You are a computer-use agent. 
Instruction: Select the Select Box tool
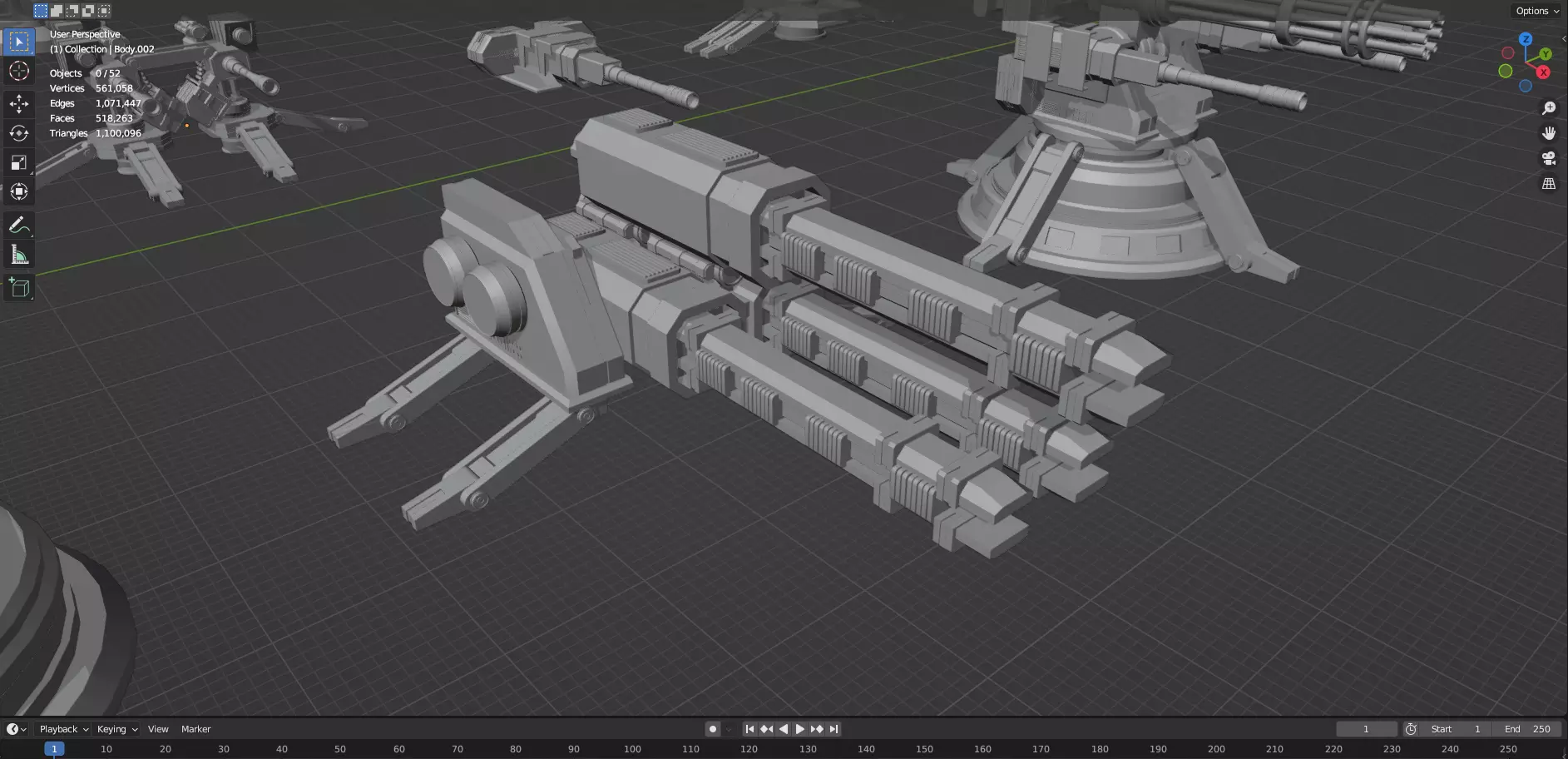pyautogui.click(x=19, y=42)
